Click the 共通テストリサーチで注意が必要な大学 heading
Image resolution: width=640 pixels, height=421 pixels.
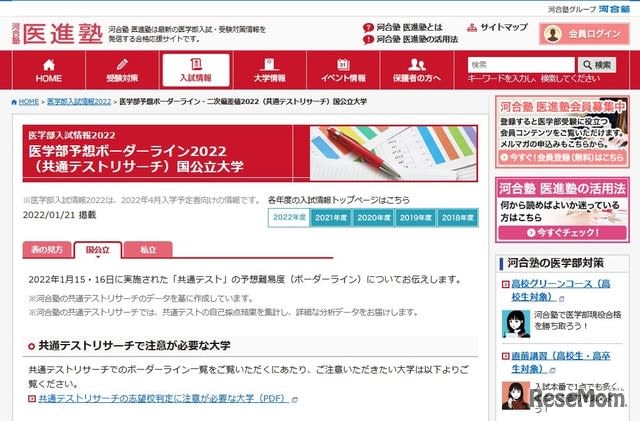[x=134, y=346]
